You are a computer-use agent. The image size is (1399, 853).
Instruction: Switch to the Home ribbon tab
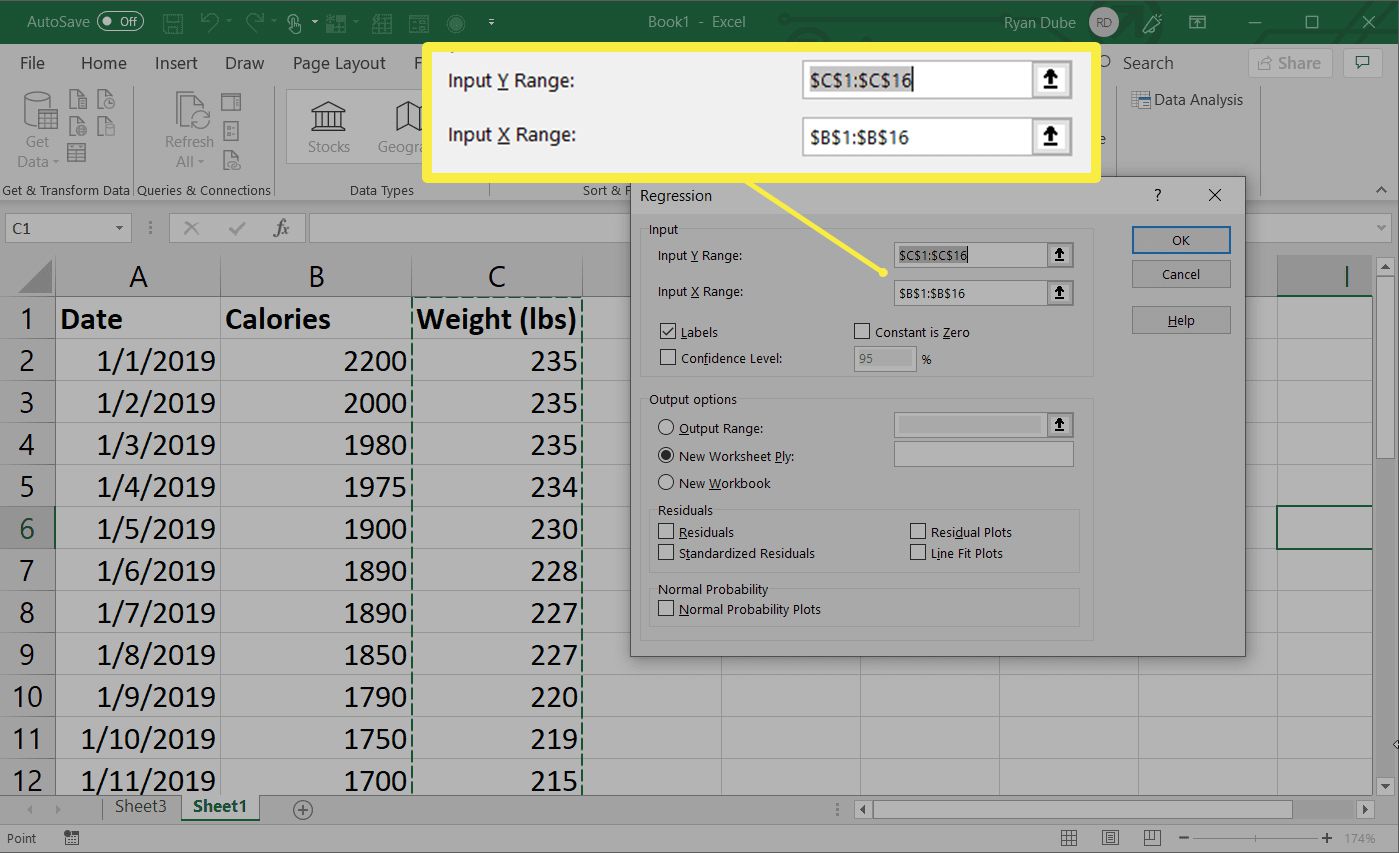point(104,63)
